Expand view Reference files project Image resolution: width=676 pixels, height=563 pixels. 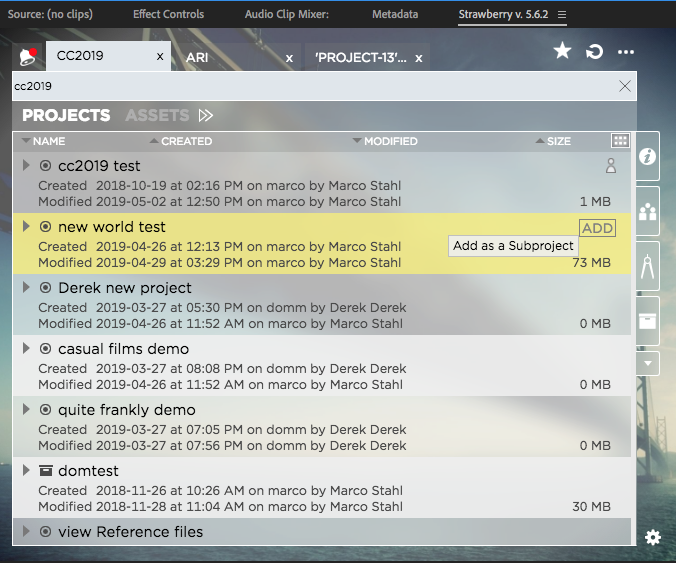pyautogui.click(x=26, y=531)
